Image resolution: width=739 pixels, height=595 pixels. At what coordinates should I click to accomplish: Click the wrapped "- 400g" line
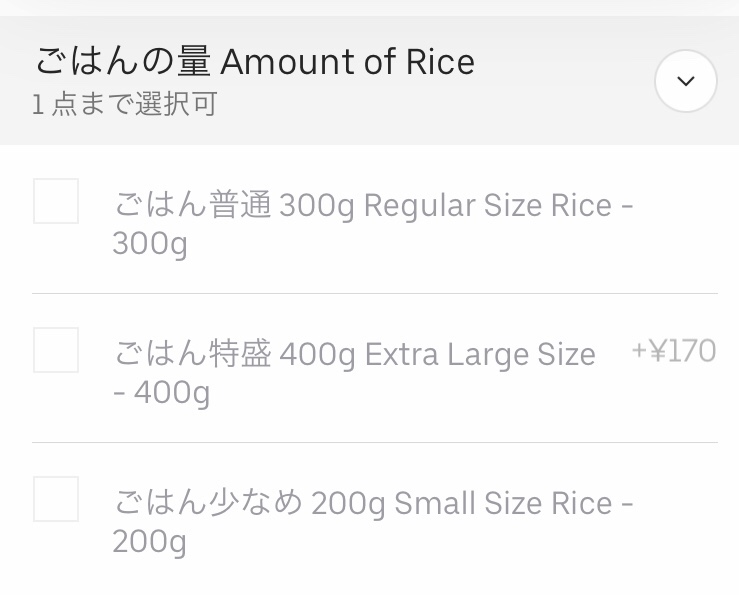tap(161, 393)
